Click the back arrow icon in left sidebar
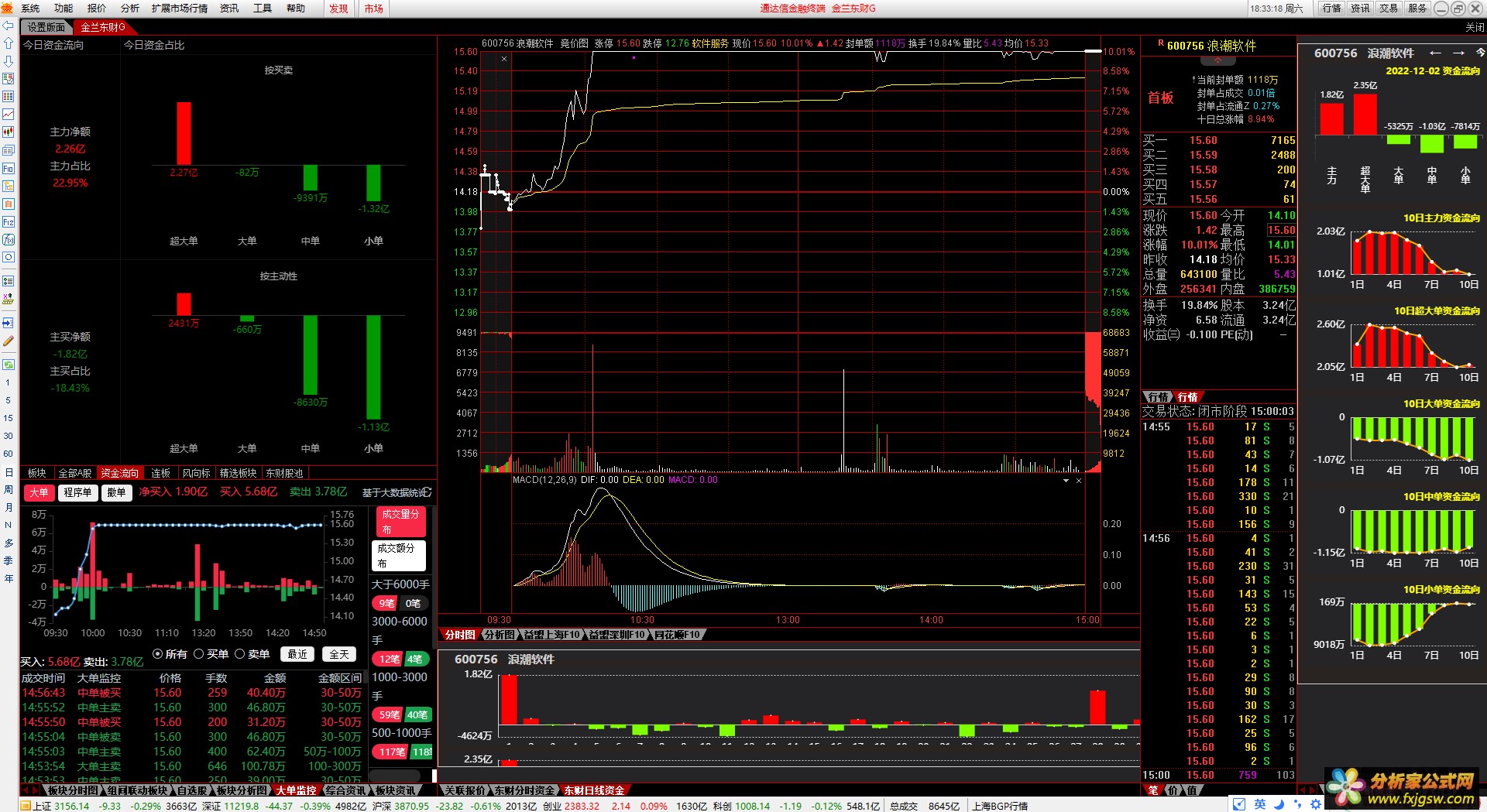 pyautogui.click(x=9, y=25)
